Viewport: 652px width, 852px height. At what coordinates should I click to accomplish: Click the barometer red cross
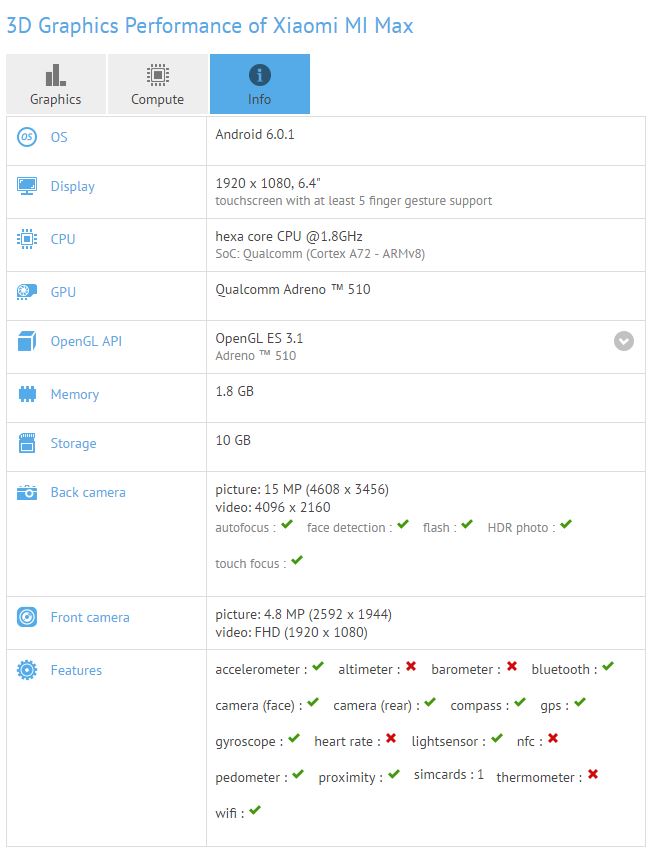click(512, 666)
